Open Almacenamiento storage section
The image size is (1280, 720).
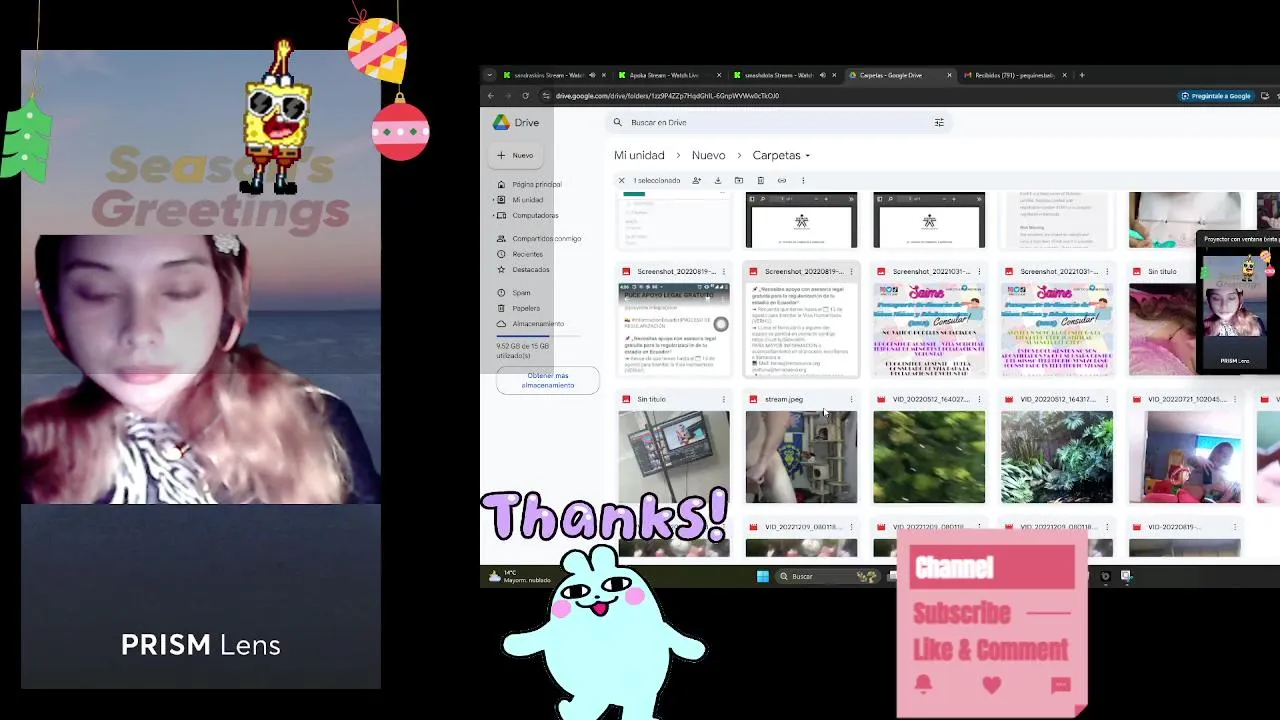[x=538, y=323]
